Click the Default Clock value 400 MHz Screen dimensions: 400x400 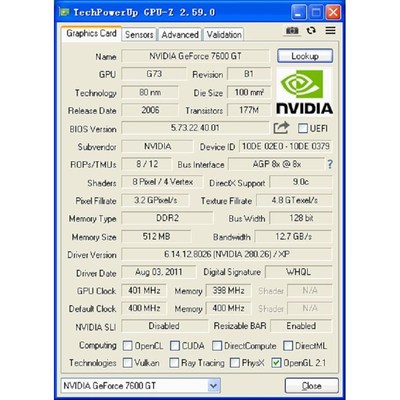tap(144, 308)
